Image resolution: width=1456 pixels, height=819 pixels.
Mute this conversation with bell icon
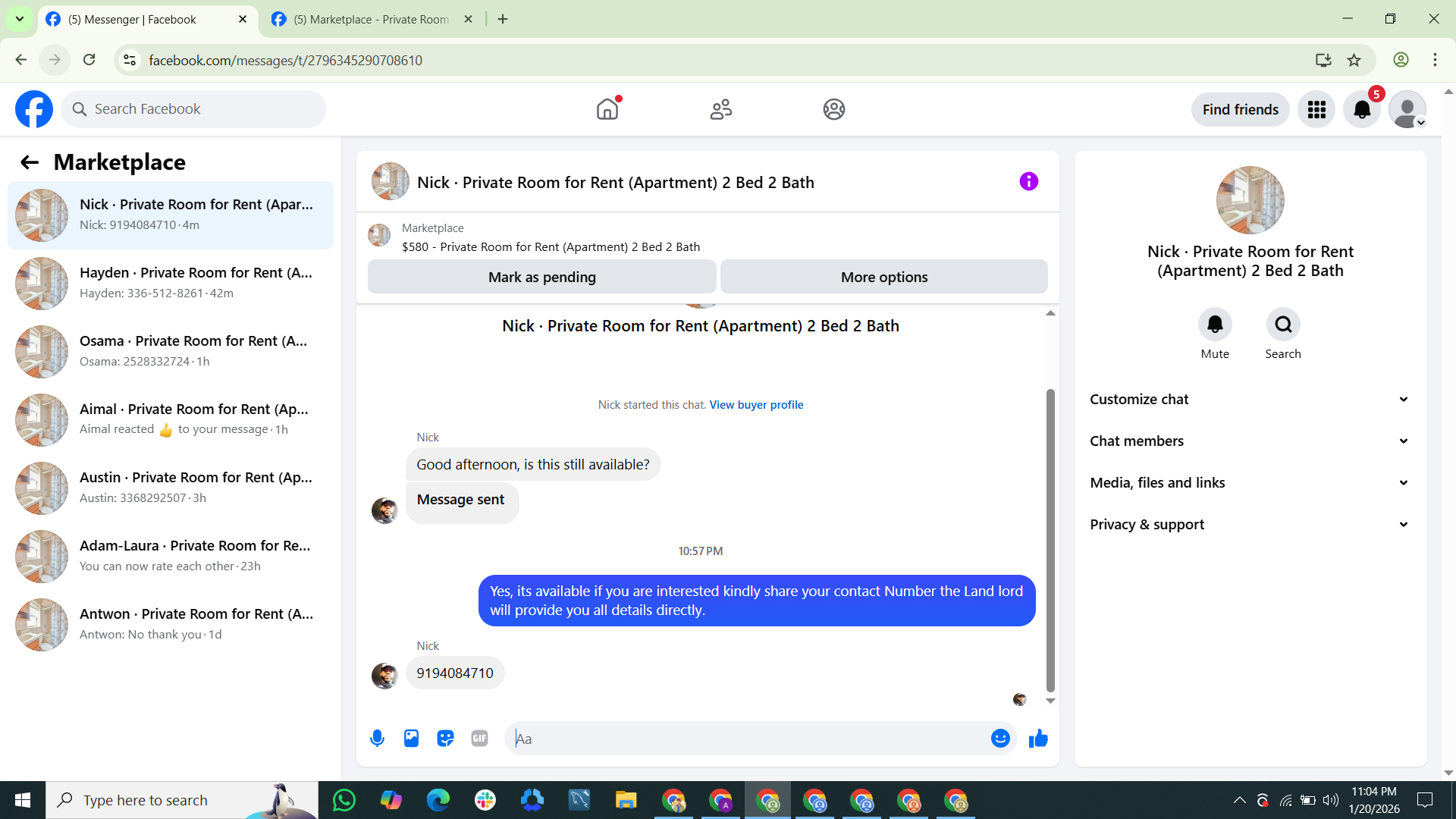point(1215,325)
